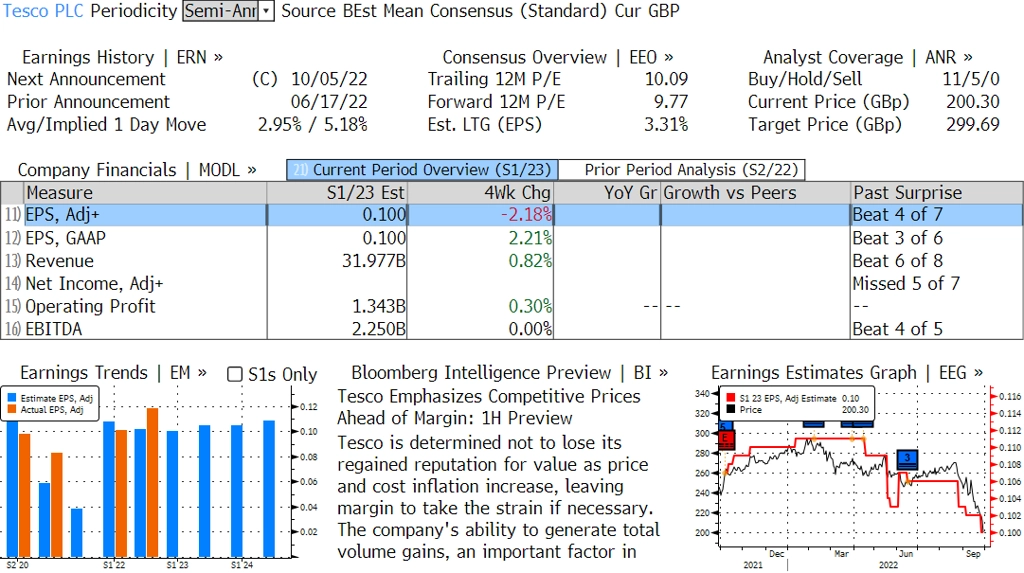This screenshot has width=1024, height=573.
Task: Select the EBITDA measure row
Action: (x=512, y=329)
